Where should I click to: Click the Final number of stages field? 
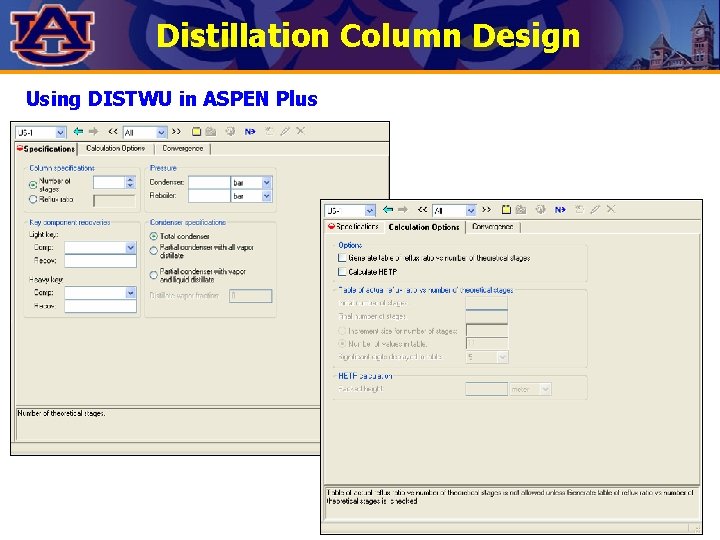486,316
